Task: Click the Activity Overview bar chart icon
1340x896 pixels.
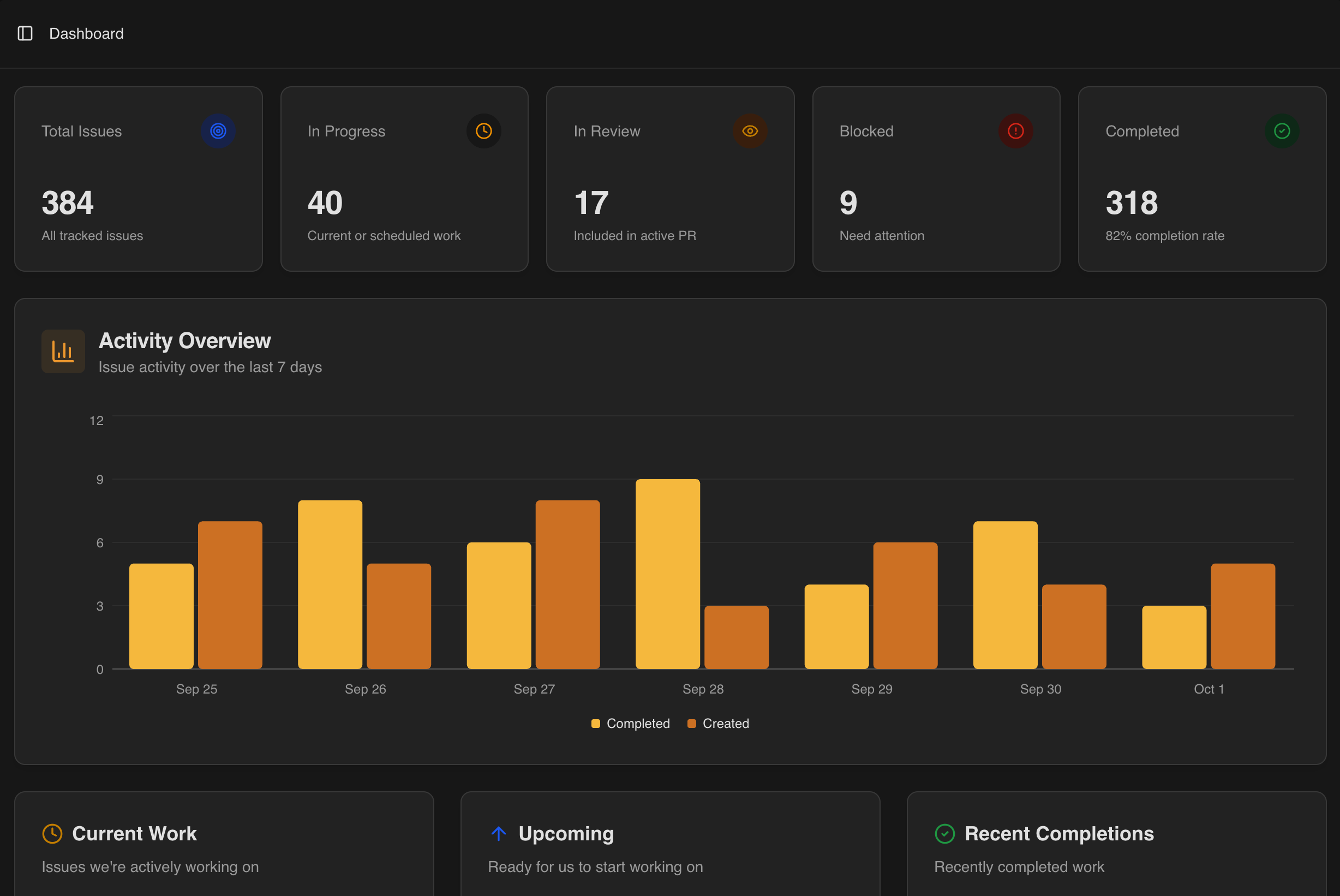Action: pyautogui.click(x=63, y=351)
